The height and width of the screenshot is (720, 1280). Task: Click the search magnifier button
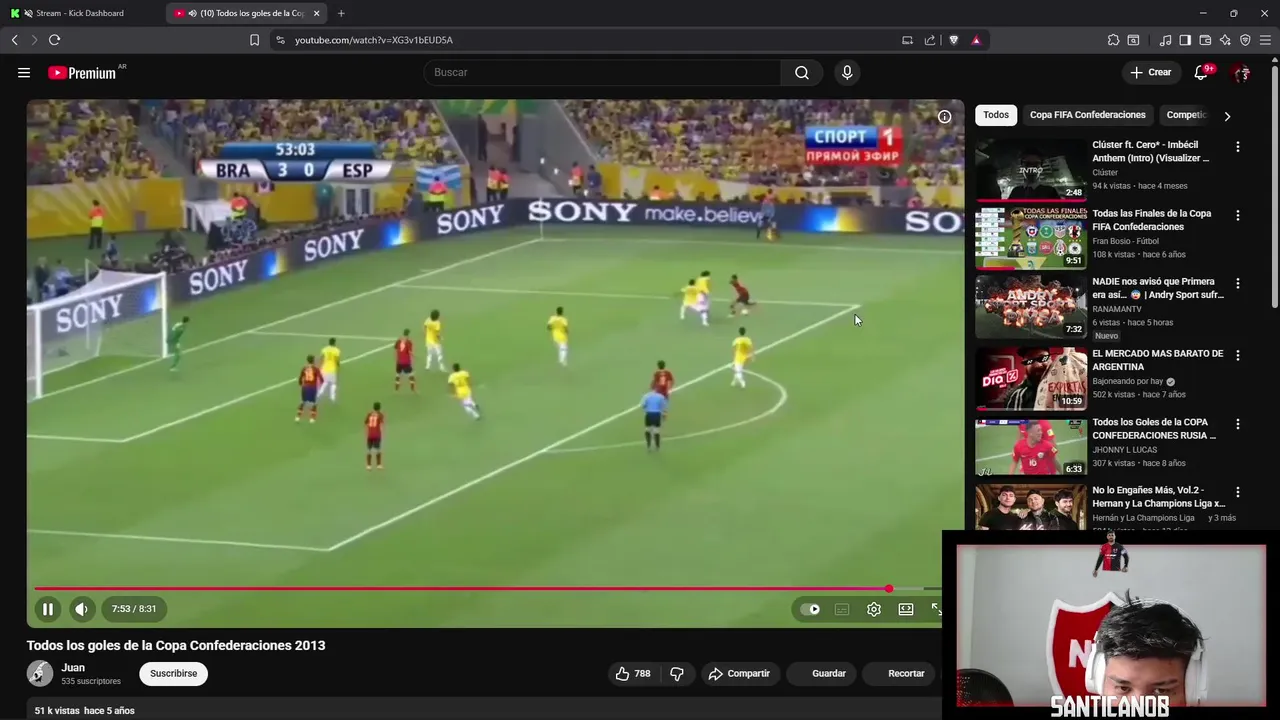802,72
